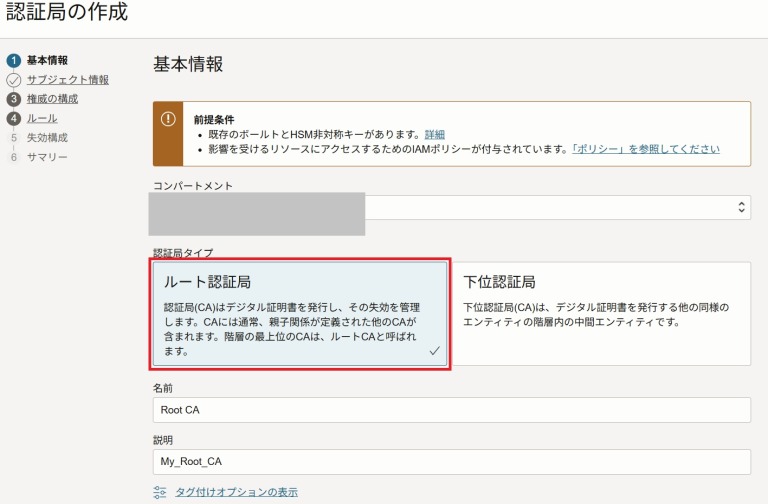
Task: Select 失効構成 step in sidebar
Action: pyautogui.click(x=47, y=138)
